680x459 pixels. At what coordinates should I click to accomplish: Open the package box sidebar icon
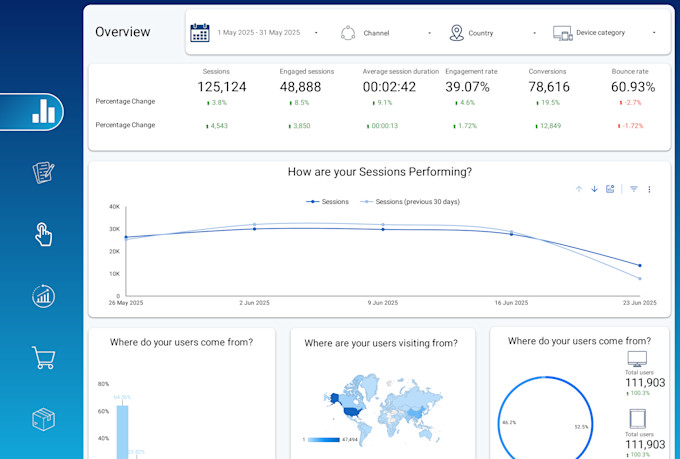coord(43,420)
